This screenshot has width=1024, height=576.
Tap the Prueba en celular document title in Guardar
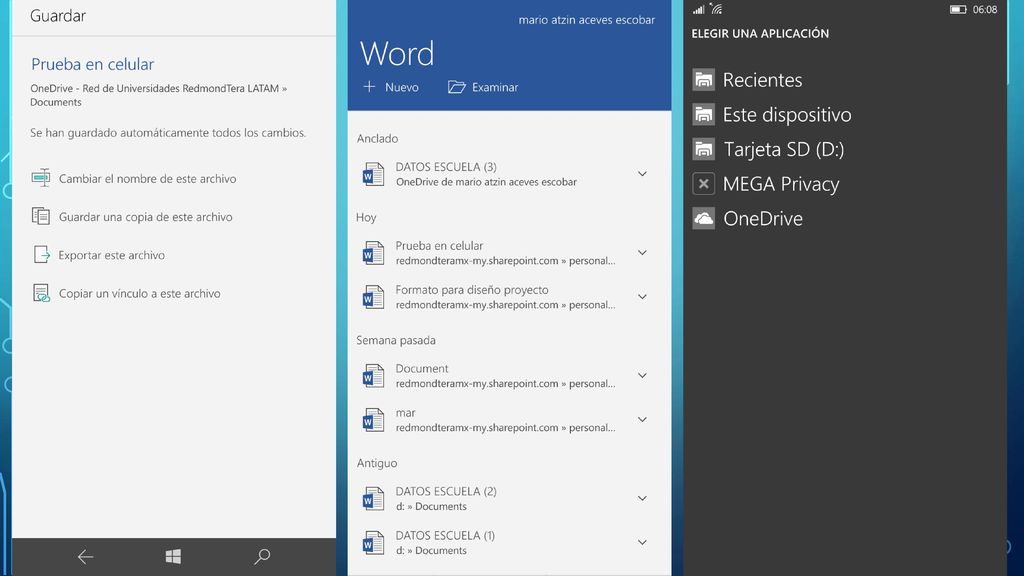(93, 64)
